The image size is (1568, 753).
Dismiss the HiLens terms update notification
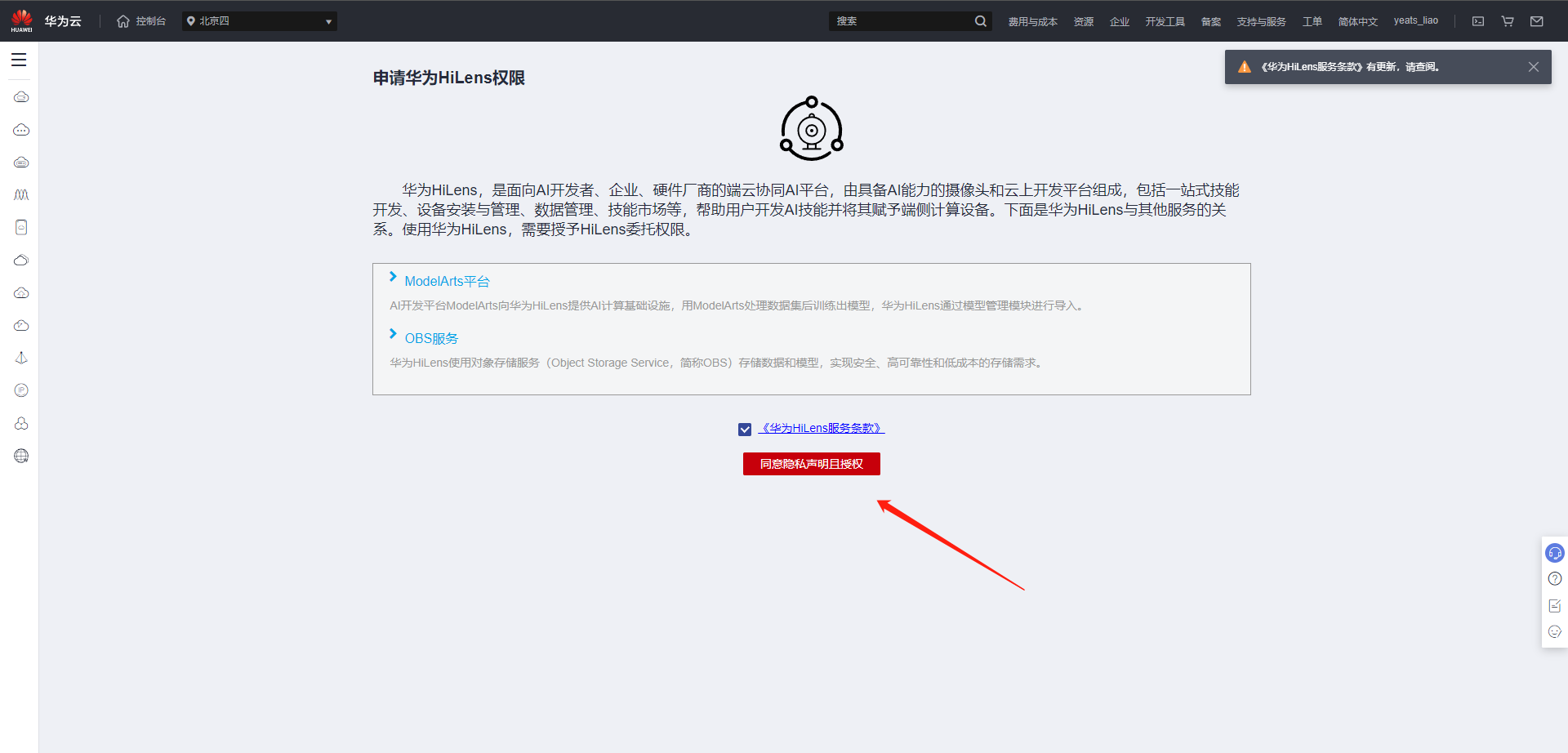(x=1534, y=67)
